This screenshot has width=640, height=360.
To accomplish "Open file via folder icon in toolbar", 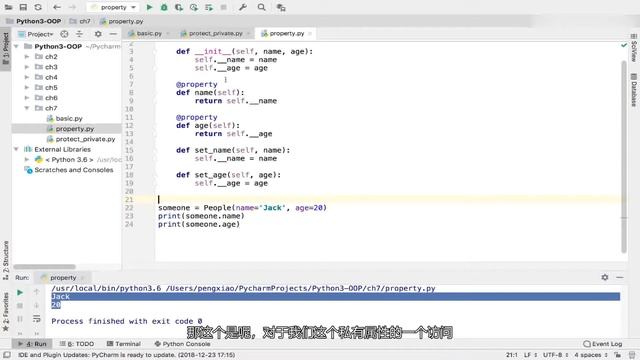I will pos(8,7).
